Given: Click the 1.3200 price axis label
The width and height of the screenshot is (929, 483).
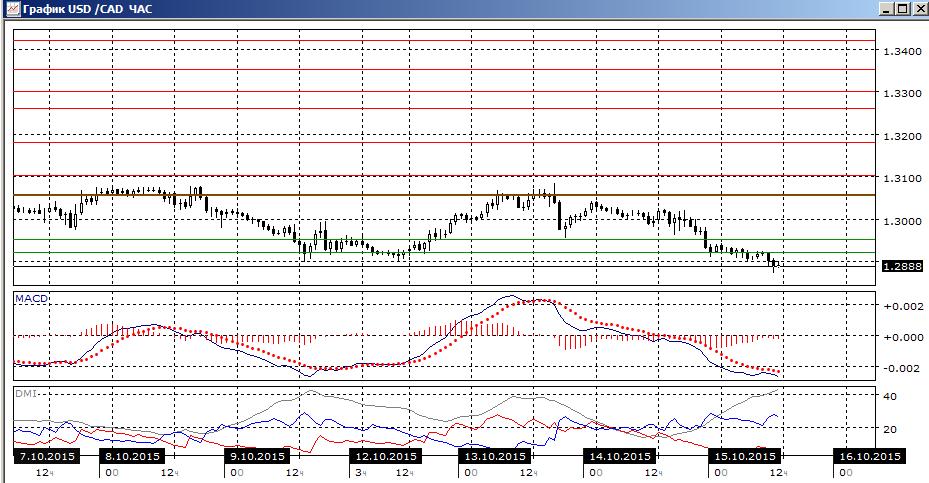Looking at the screenshot, I should click(902, 136).
